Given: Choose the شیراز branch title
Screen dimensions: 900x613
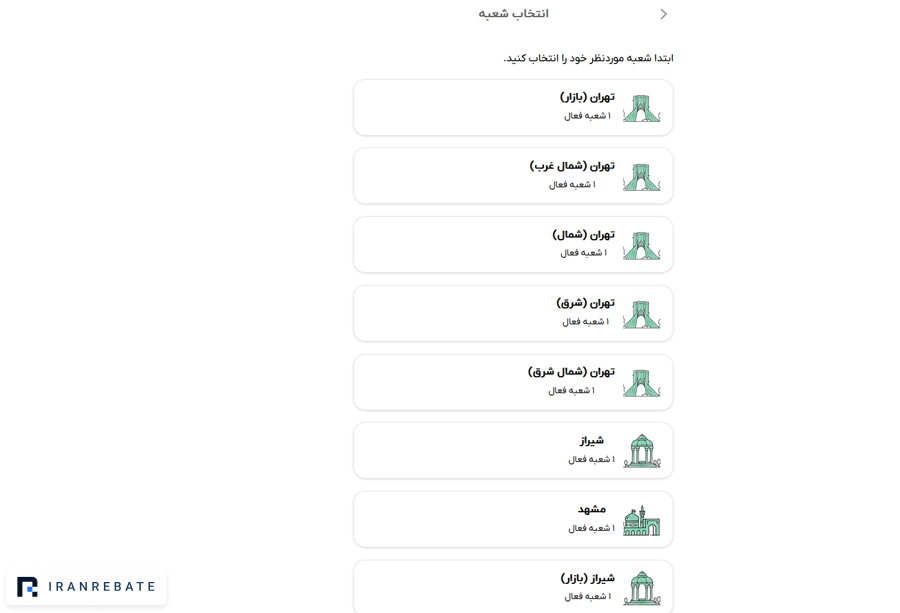Looking at the screenshot, I should (x=592, y=441).
